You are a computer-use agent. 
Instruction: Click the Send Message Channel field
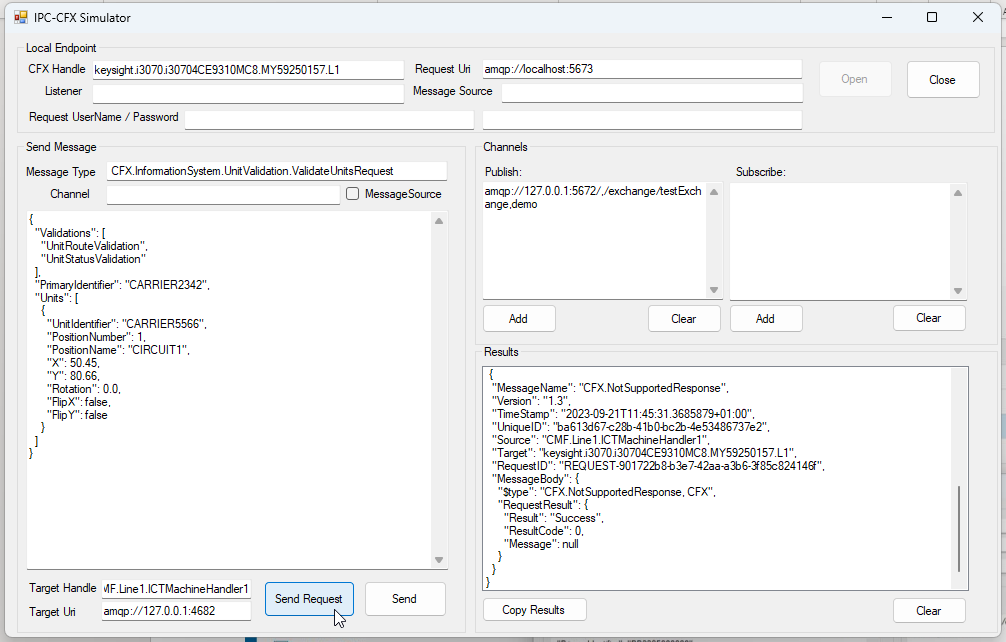click(223, 194)
